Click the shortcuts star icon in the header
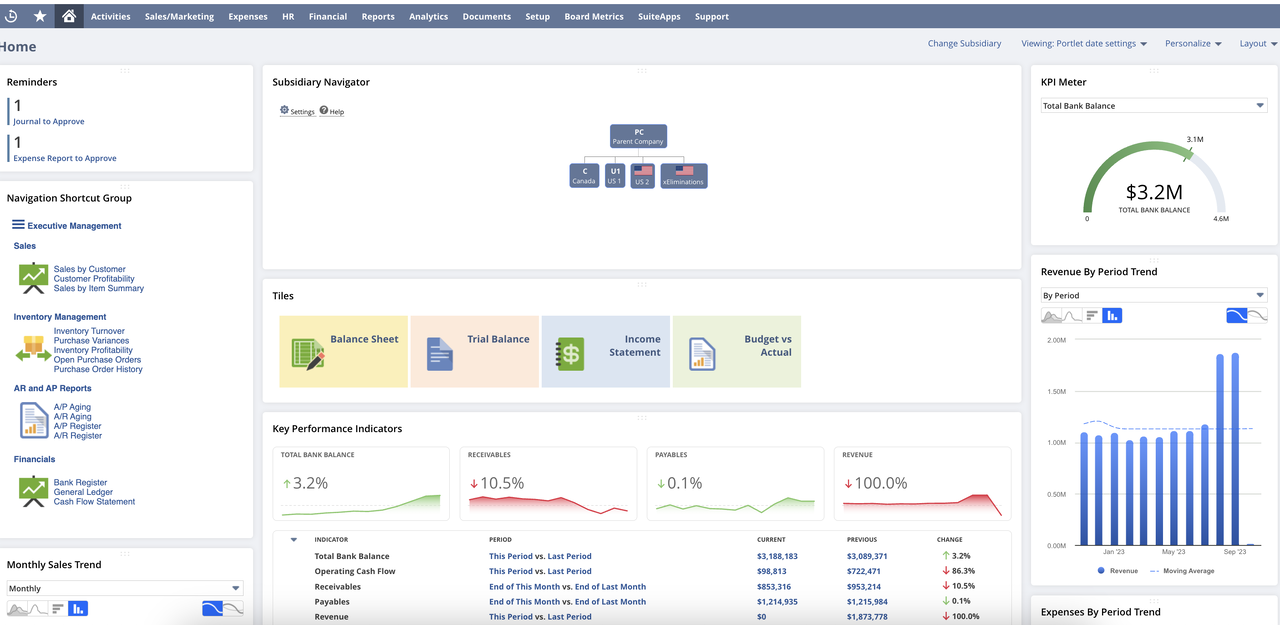The width and height of the screenshot is (1280, 625). pos(38,15)
